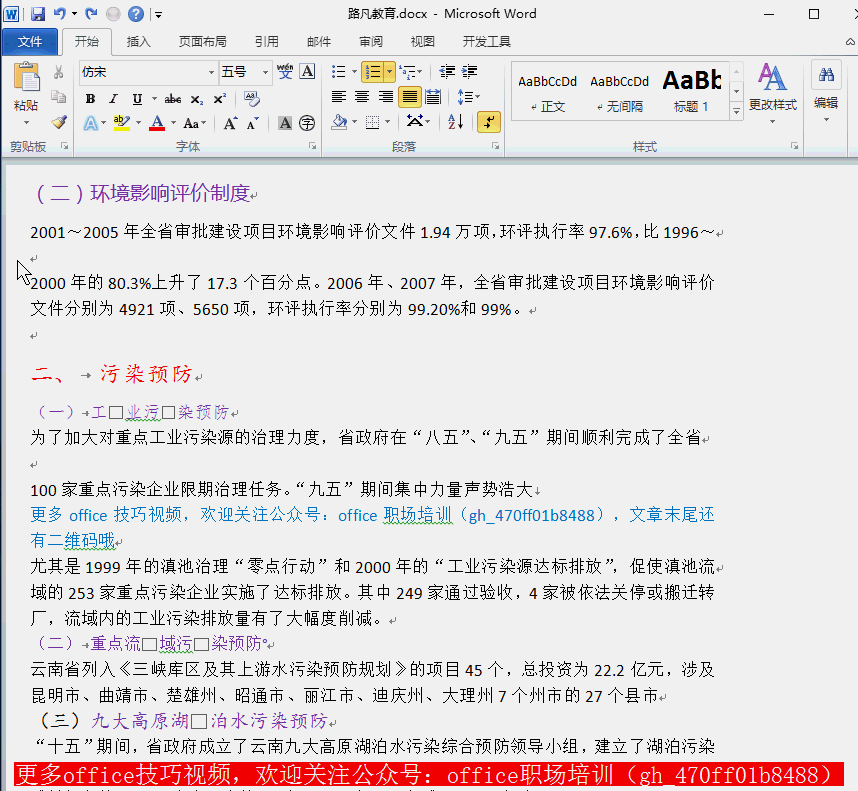Toggle italic formatting

pyautogui.click(x=113, y=98)
